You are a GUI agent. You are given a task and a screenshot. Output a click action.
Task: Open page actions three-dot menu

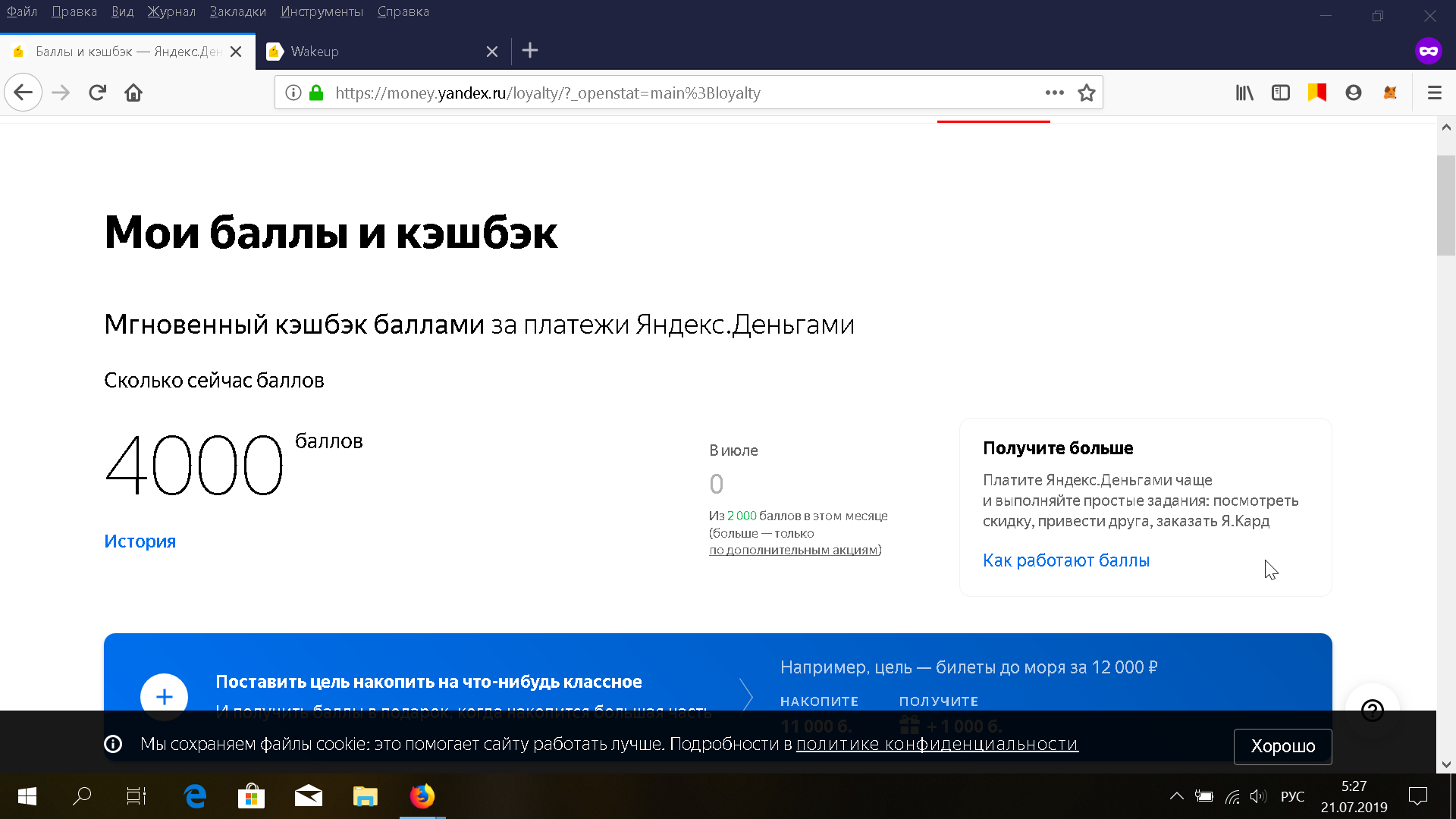point(1054,93)
